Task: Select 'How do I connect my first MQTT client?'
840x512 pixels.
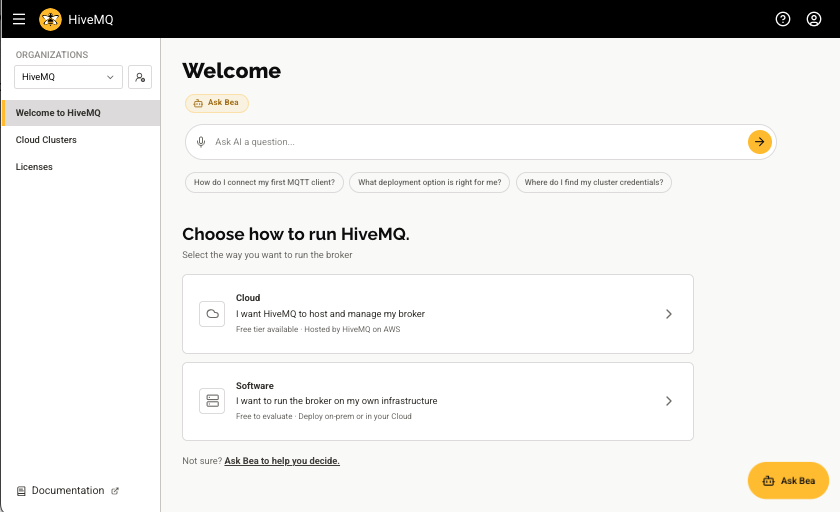Action: pos(264,182)
